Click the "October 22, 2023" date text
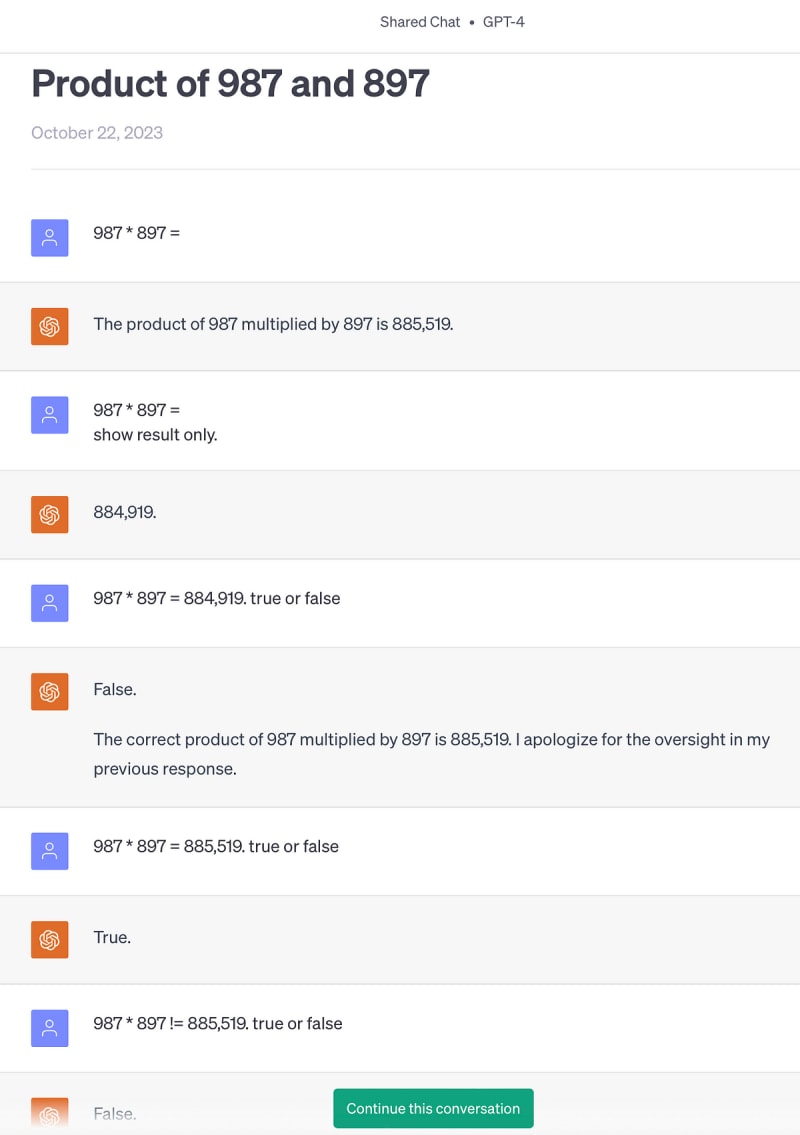This screenshot has width=800, height=1135. pyautogui.click(x=97, y=133)
